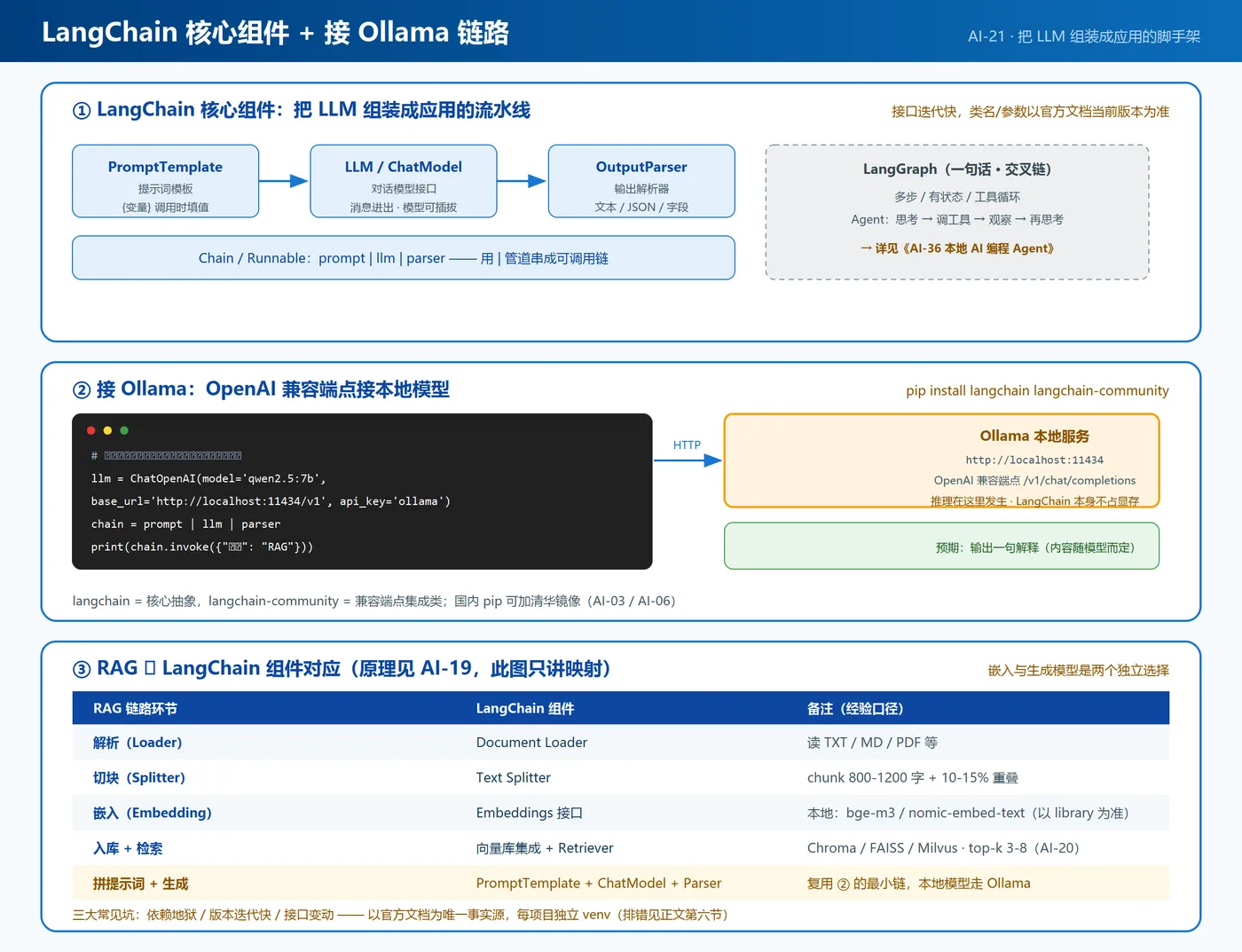Click the RAG 链路环节 column header
The width and height of the screenshot is (1242, 952).
coord(135,708)
